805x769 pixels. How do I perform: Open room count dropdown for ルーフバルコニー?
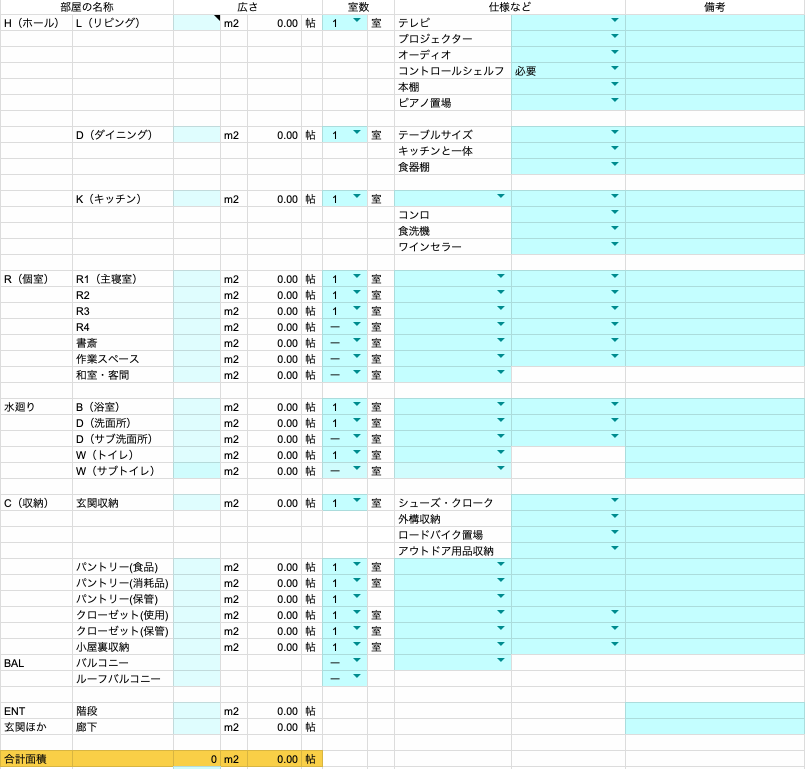coord(356,679)
